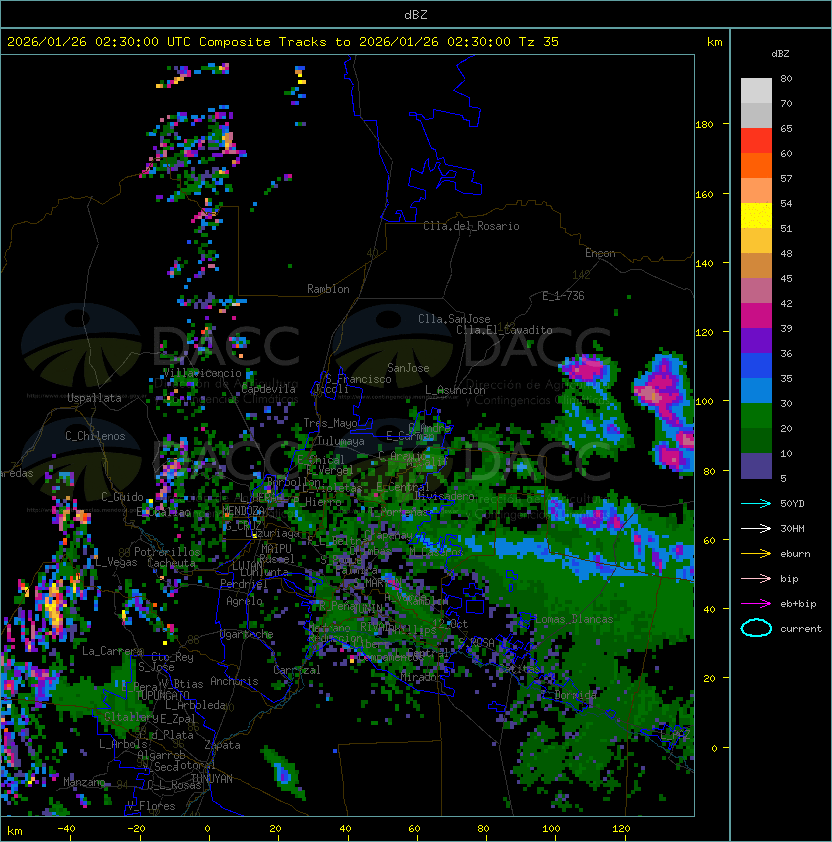This screenshot has height=842, width=832.
Task: Click the cyan 'current' ellipse in legend
Action: pos(756,628)
